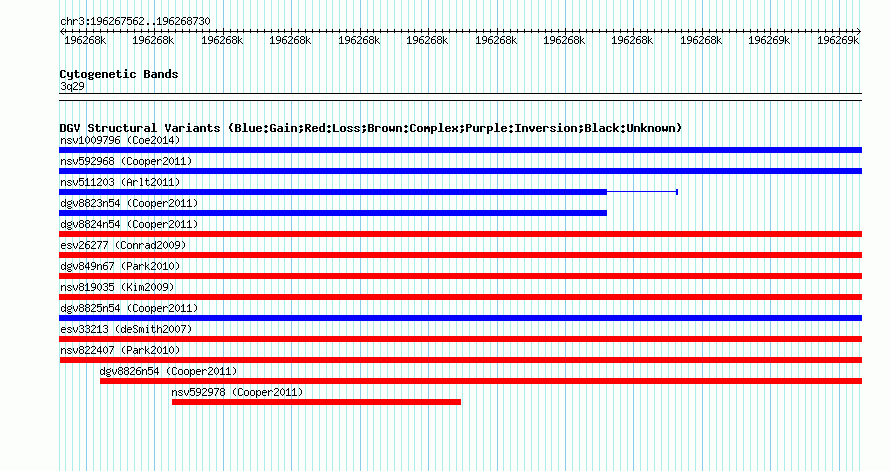Open the esv26277 (Conrad2009) variant label
This screenshot has height=471, width=890.
pos(123,245)
